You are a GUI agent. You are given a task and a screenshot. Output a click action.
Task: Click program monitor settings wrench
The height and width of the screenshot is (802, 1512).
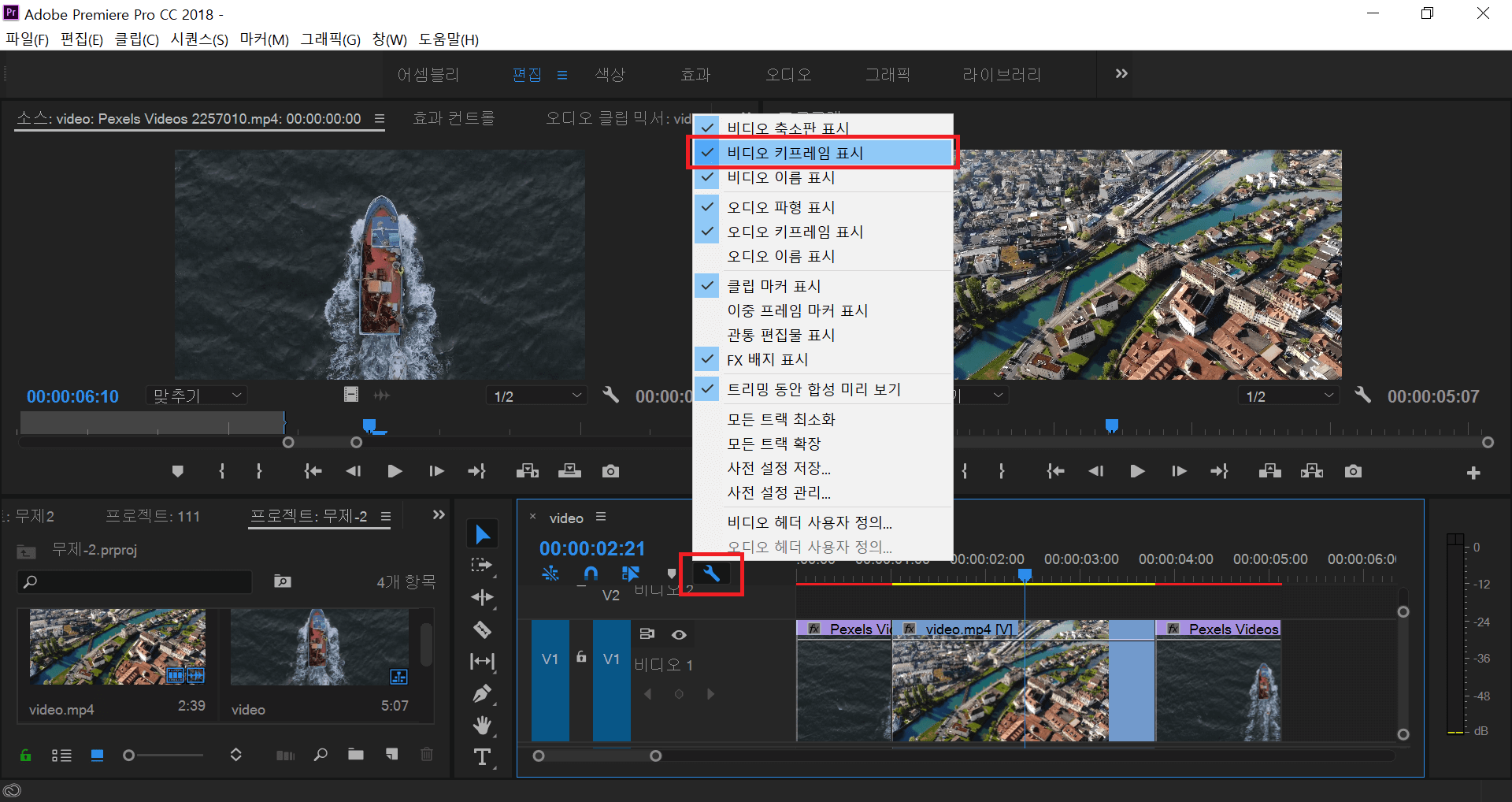pyautogui.click(x=1362, y=395)
